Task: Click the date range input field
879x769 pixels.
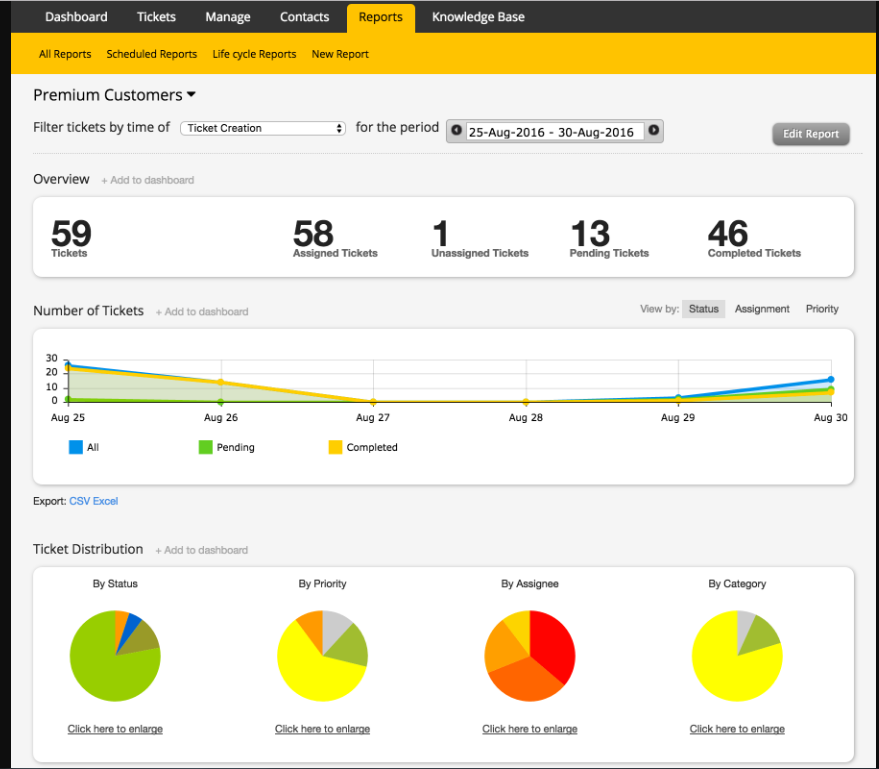Action: pyautogui.click(x=551, y=132)
